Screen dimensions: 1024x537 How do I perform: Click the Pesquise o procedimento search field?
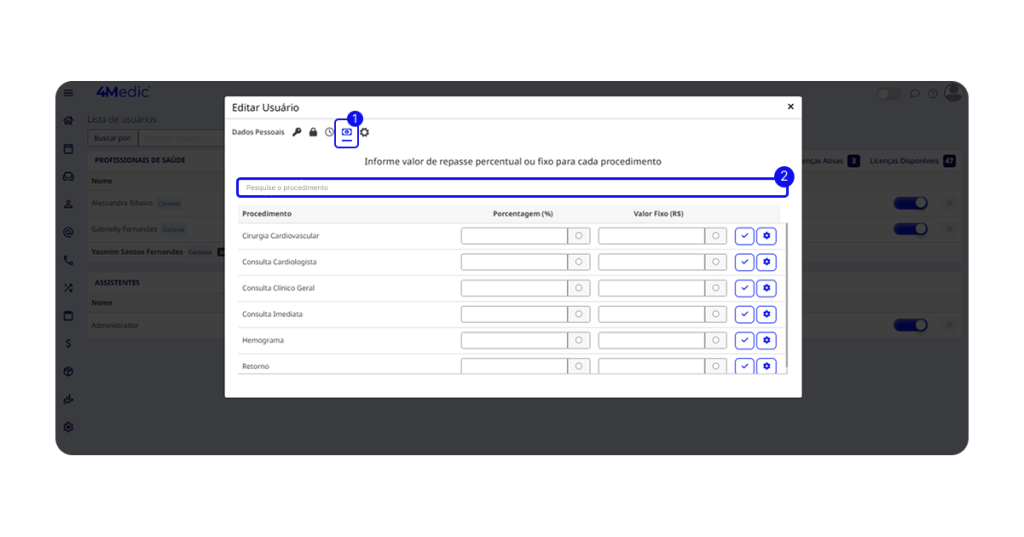coord(511,188)
